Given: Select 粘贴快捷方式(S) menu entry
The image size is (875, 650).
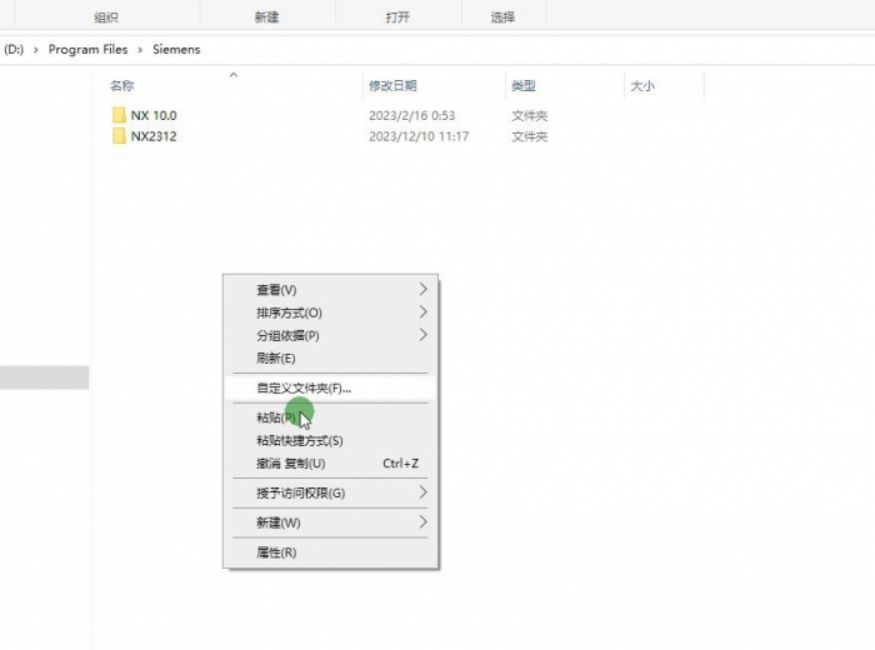Looking at the screenshot, I should coord(300,441).
